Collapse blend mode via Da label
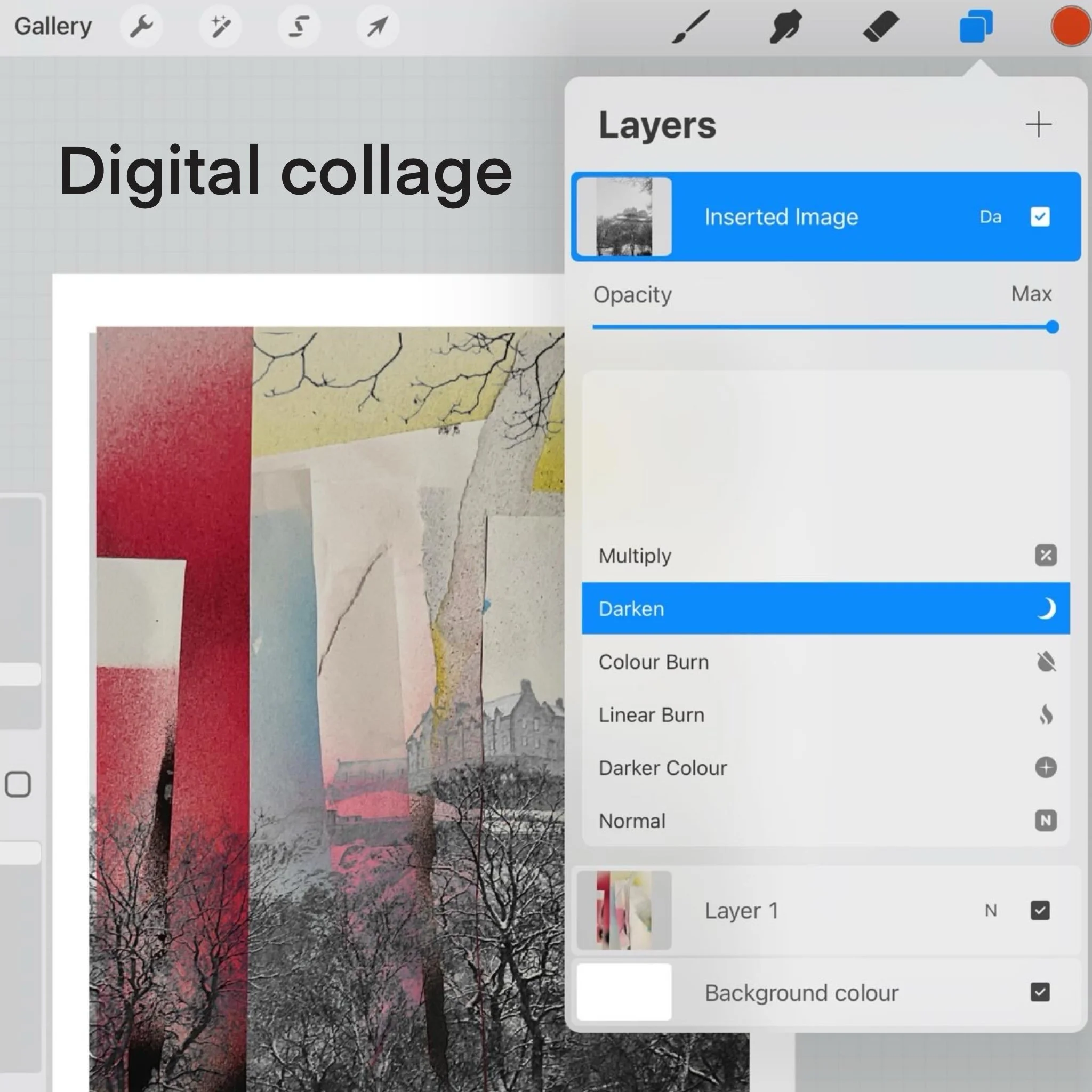This screenshot has height=1092, width=1092. [990, 217]
